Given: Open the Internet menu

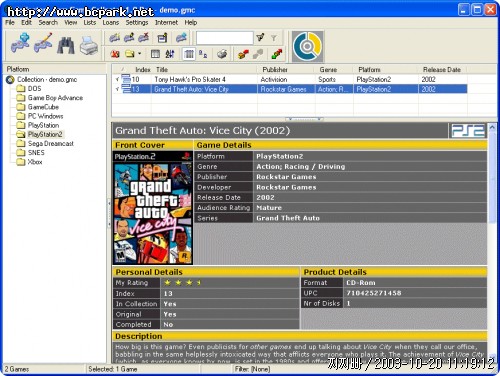Looking at the screenshot, I should 166,23.
